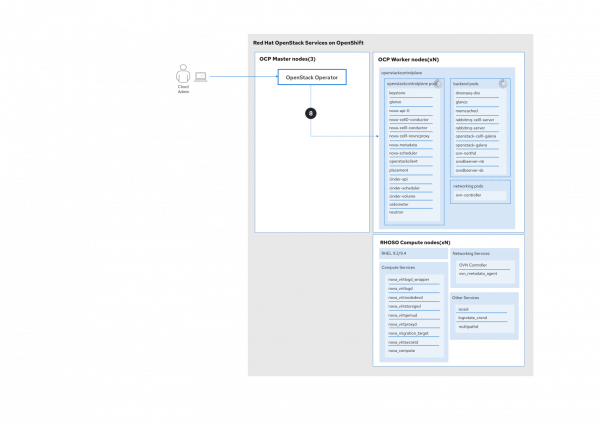
Task: Click the laptop icon beside the admin
Action: 200,77
